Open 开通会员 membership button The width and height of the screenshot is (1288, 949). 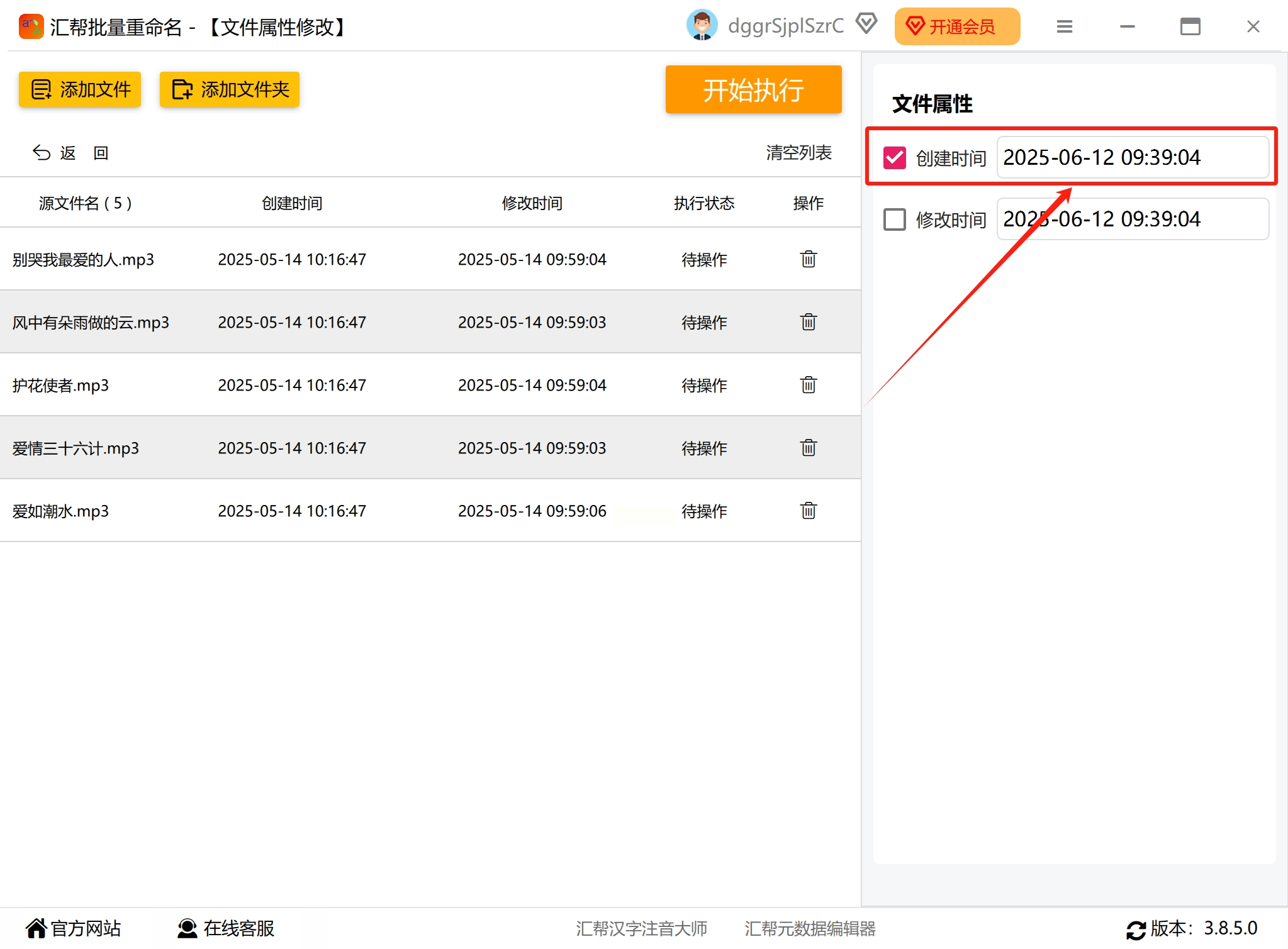point(956,26)
